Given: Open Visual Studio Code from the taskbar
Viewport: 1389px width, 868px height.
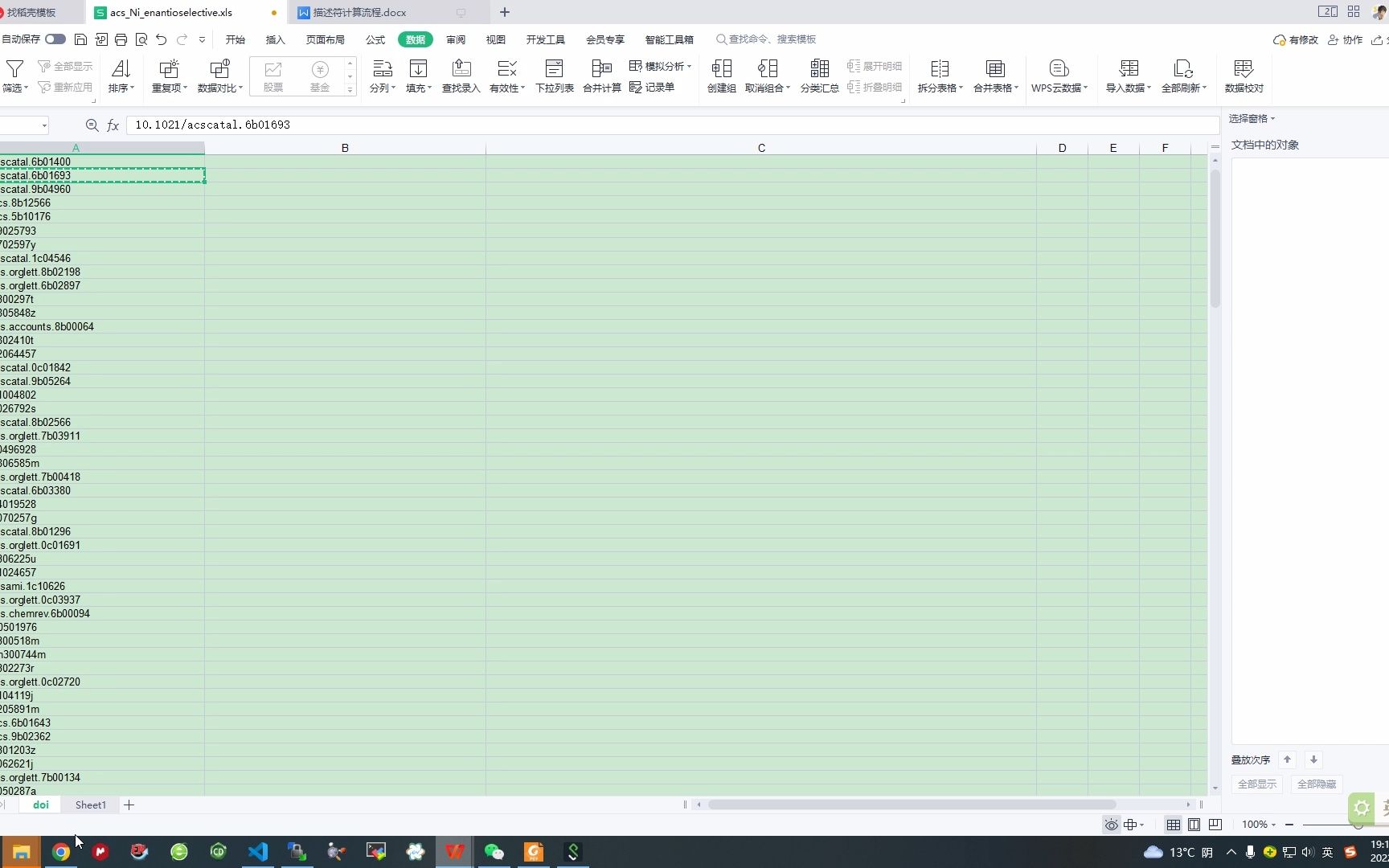Looking at the screenshot, I should point(257,852).
